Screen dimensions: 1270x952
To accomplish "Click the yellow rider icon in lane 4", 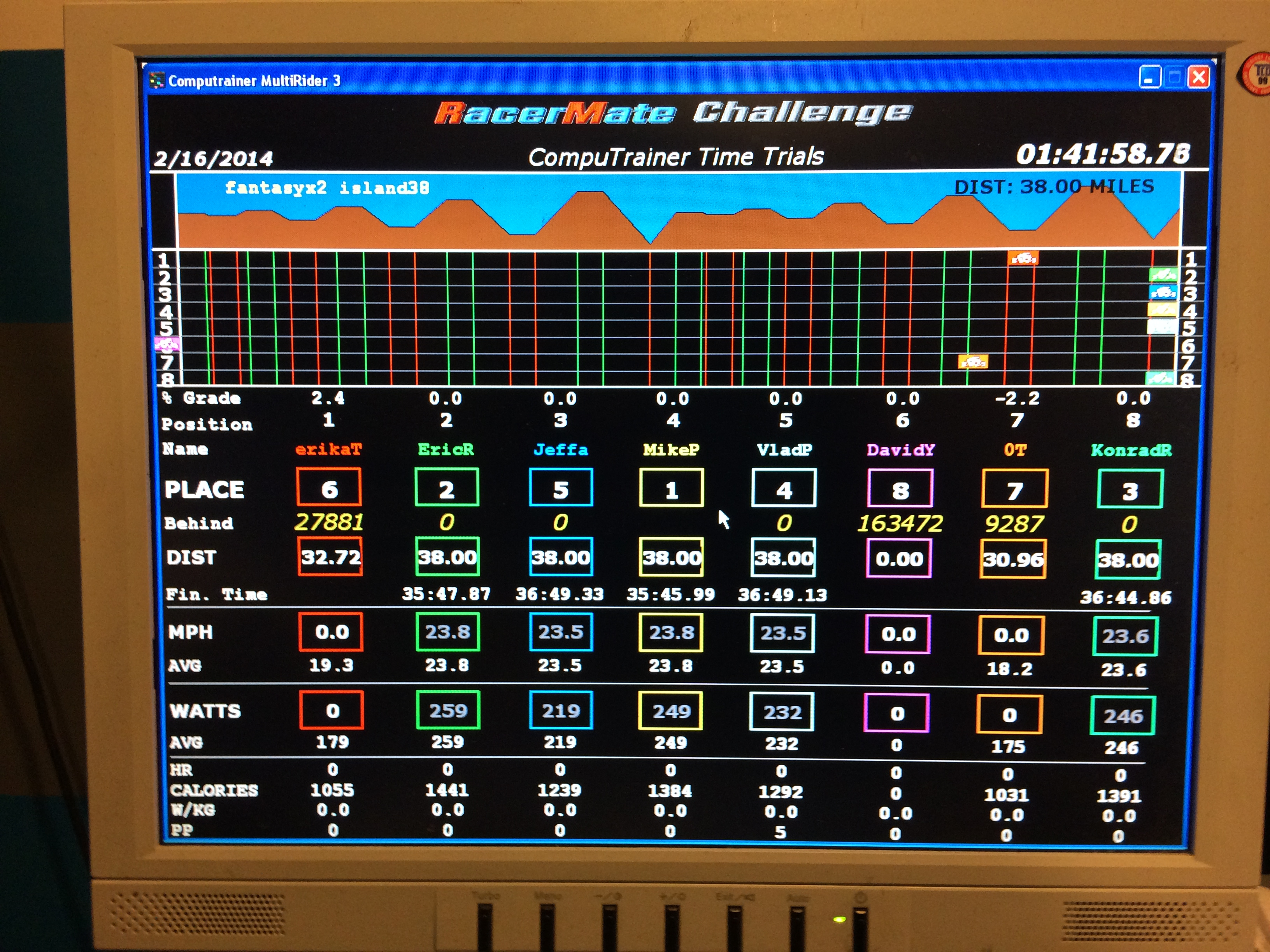I will [1162, 310].
